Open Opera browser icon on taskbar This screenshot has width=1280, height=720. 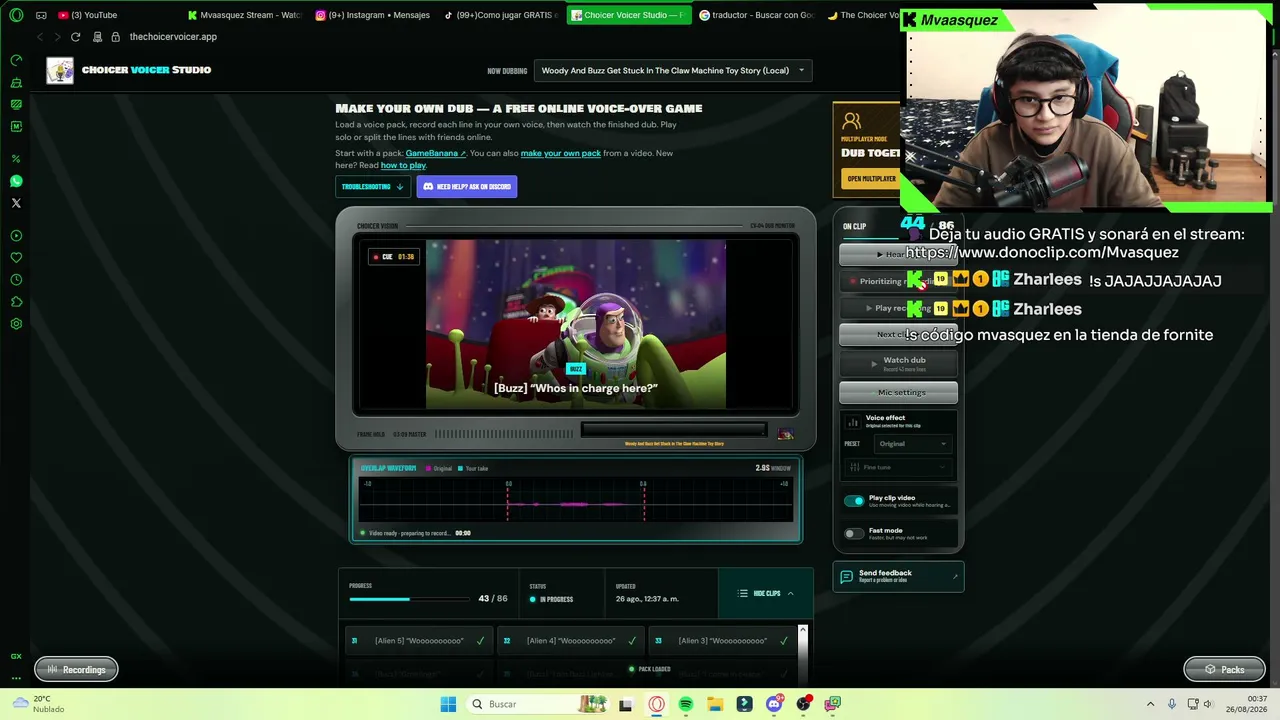tap(656, 704)
